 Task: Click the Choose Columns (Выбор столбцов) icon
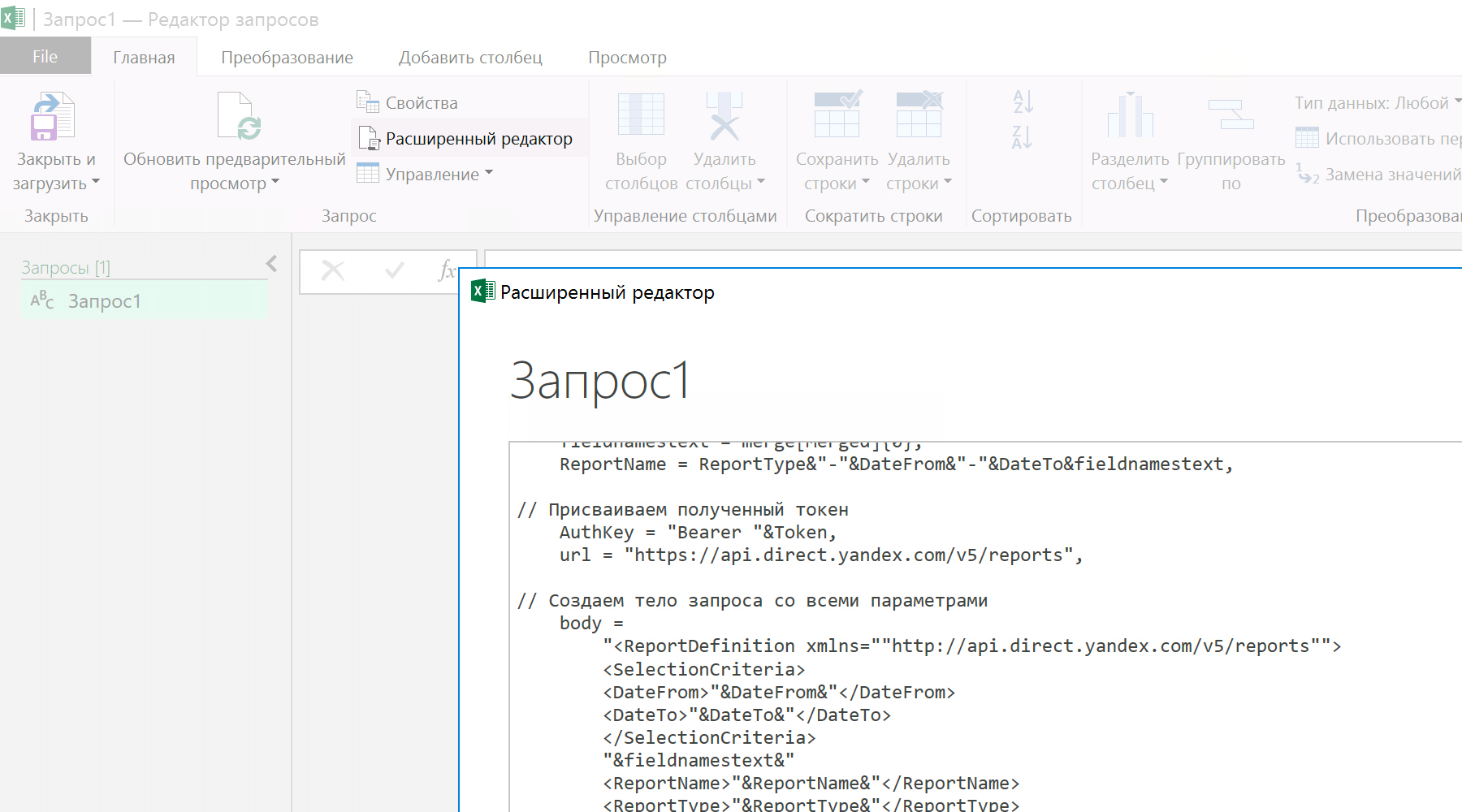[641, 114]
